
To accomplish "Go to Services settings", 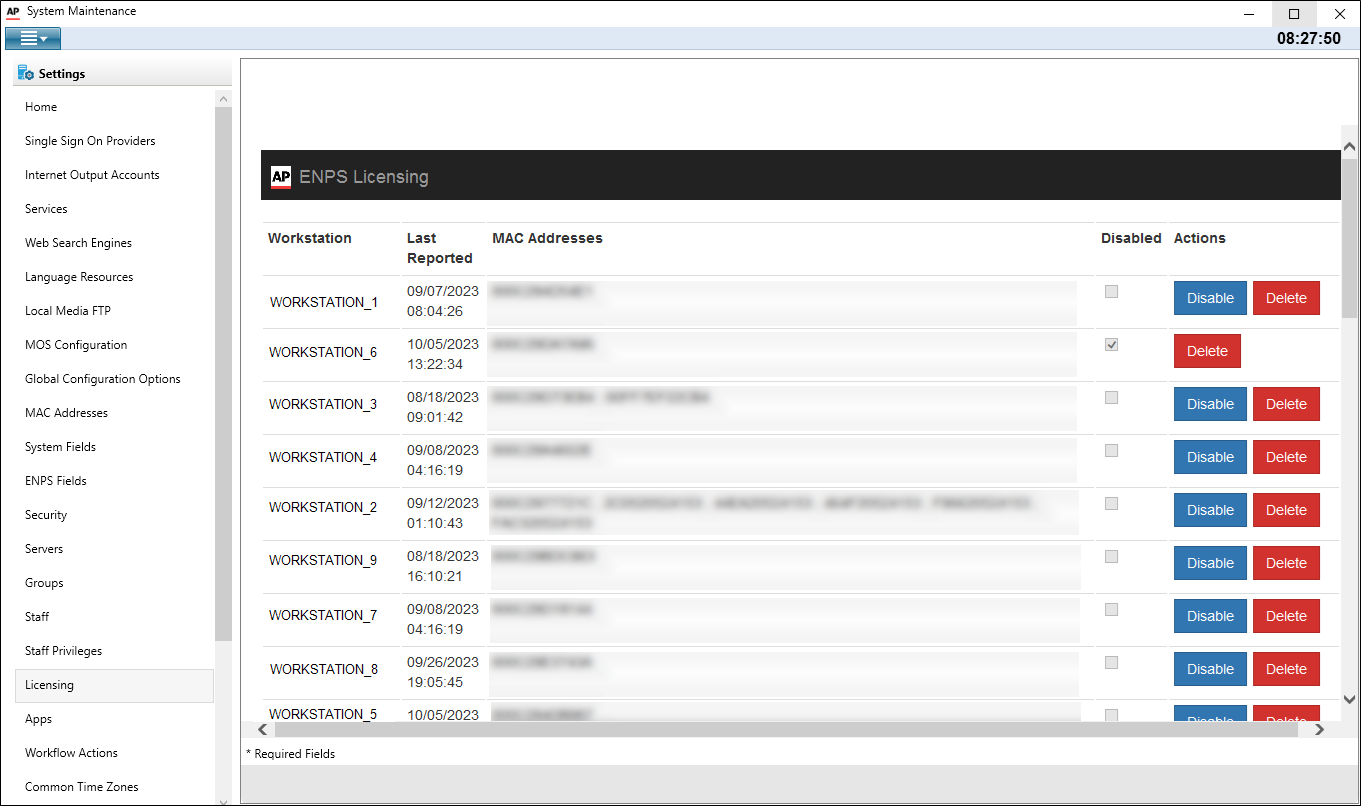I will 46,209.
